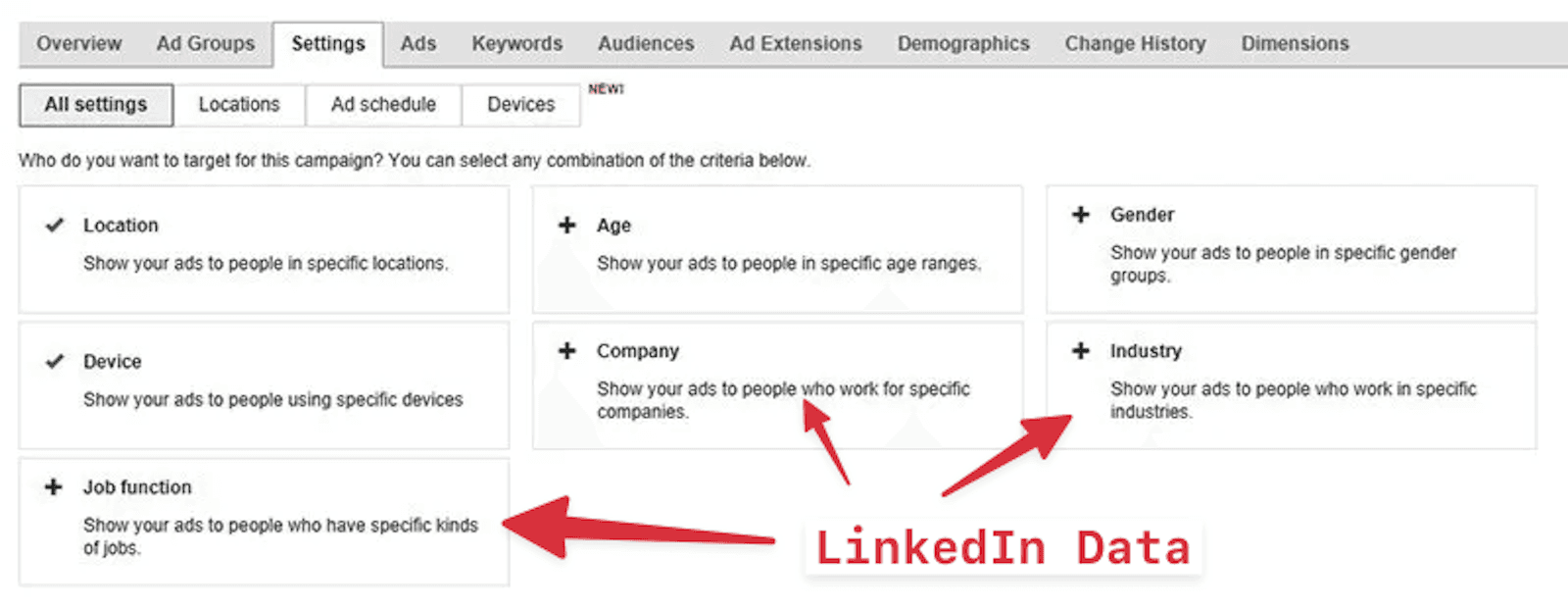Select the Settings tab
Viewport: 1568px width, 609px height.
[x=328, y=44]
